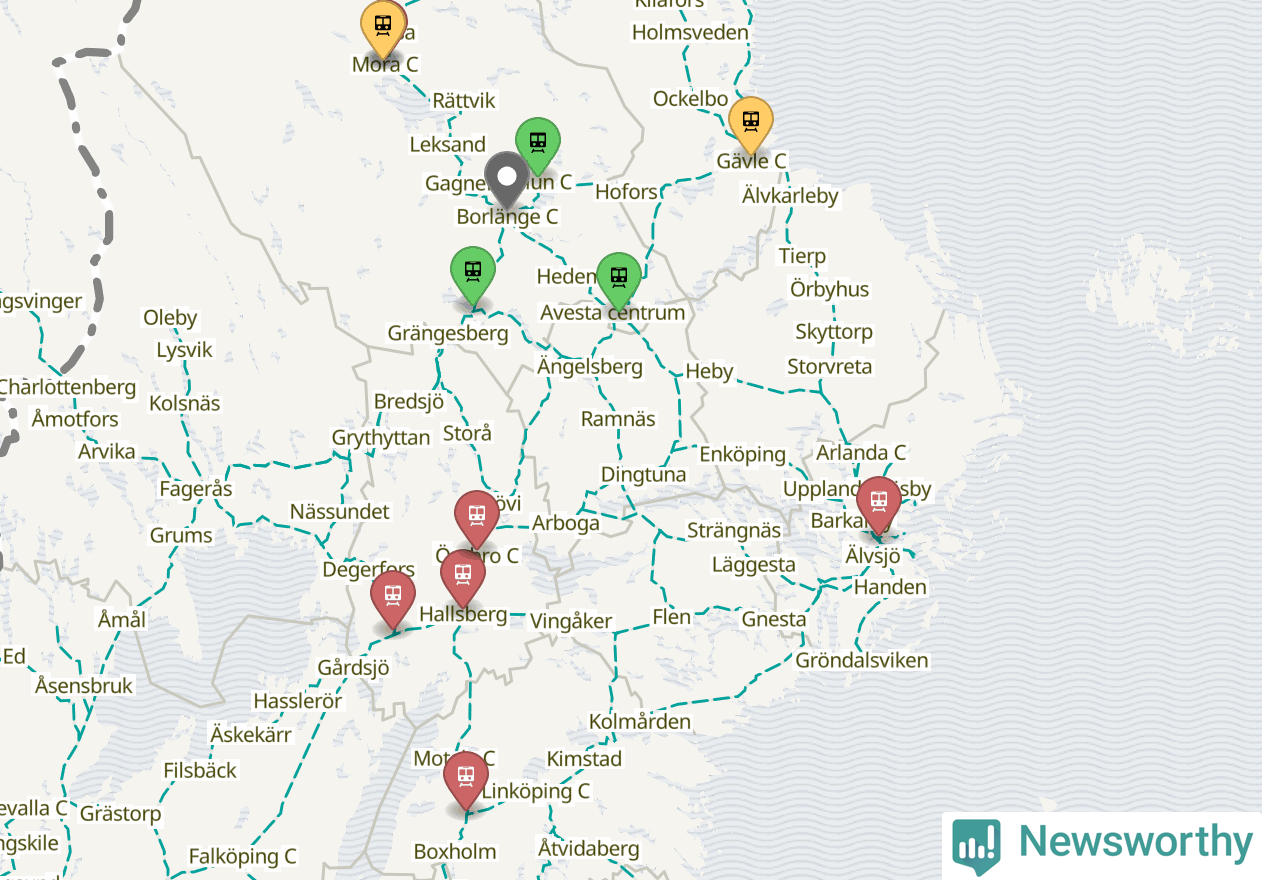This screenshot has width=1262, height=880.
Task: Select the Grythyttan label
Action: [381, 437]
